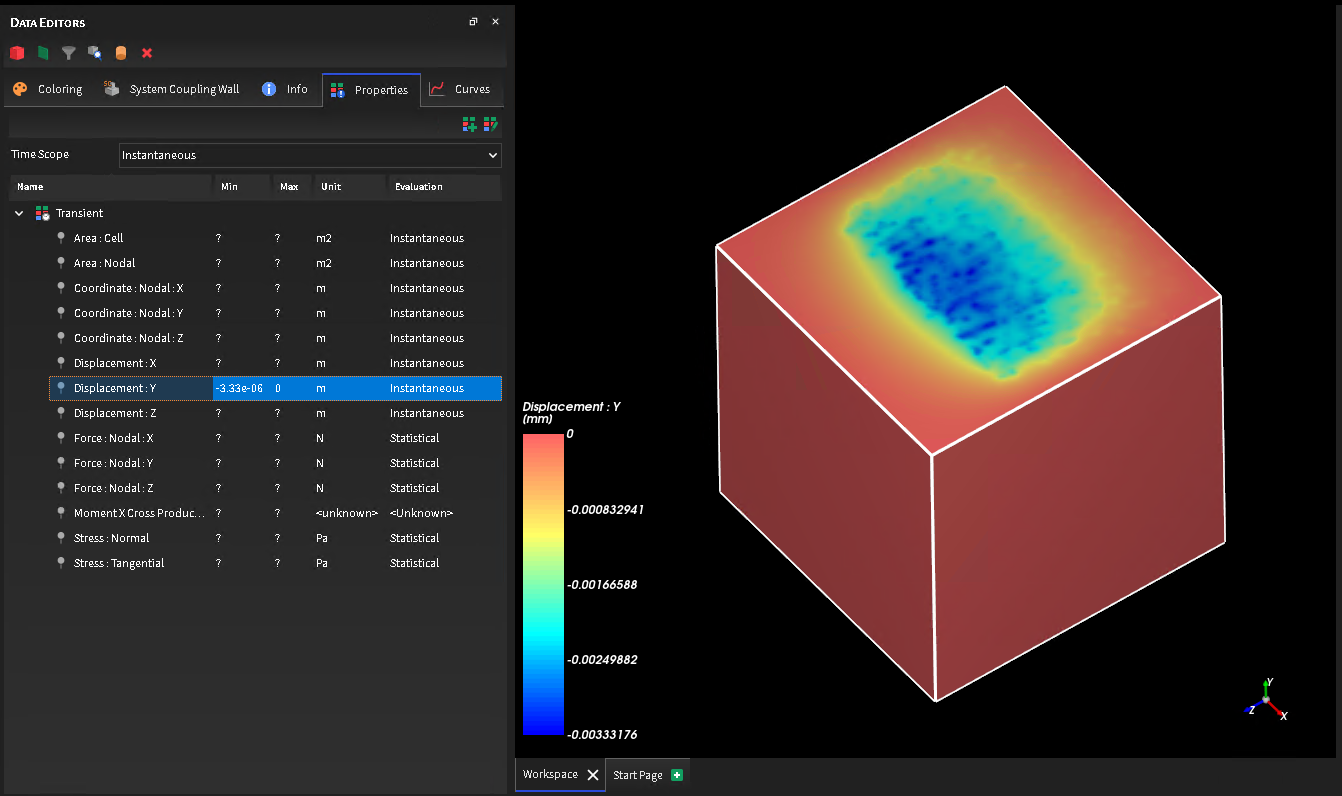Image resolution: width=1342 pixels, height=796 pixels.
Task: Click the red X delete icon
Action: click(147, 52)
